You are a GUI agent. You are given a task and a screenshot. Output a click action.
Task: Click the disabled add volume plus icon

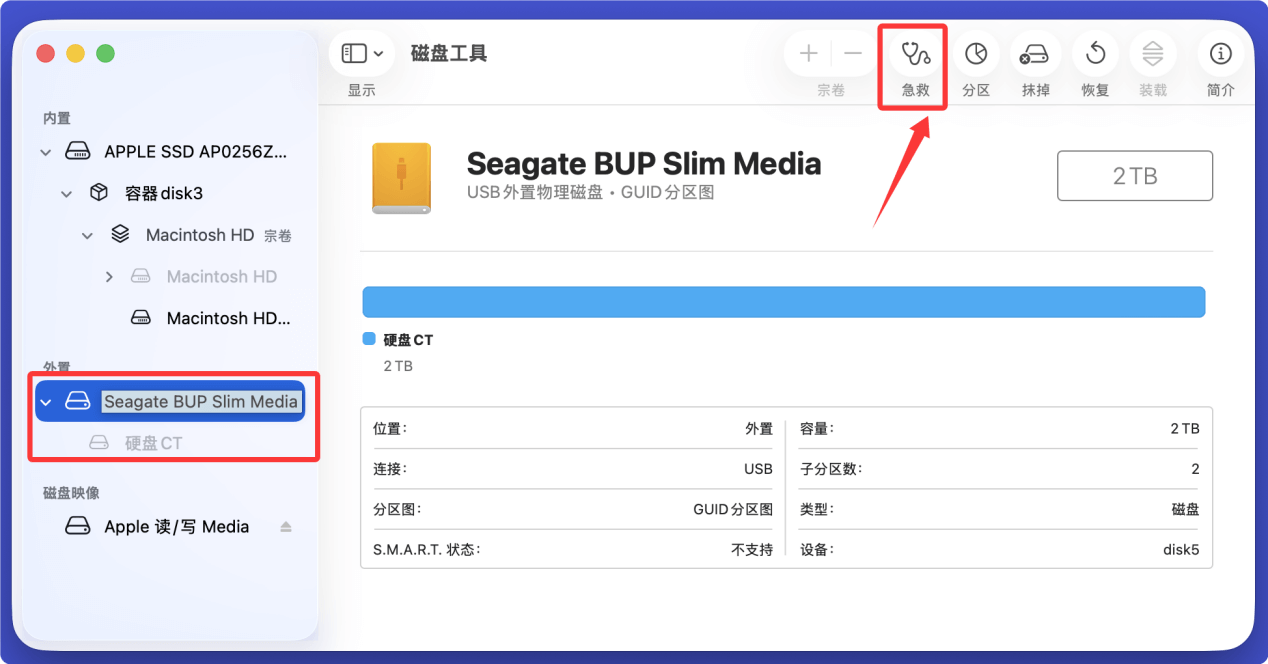coord(807,54)
